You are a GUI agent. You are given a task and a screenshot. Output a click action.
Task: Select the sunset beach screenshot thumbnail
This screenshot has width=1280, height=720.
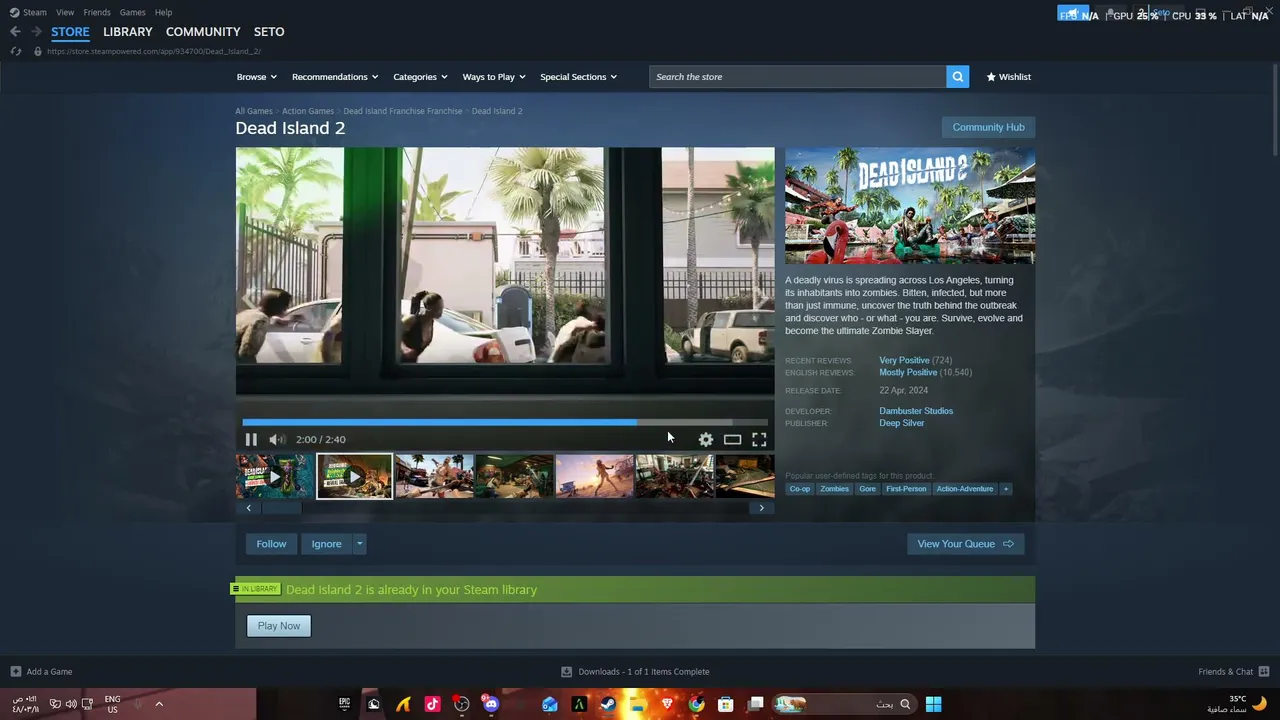pos(594,476)
